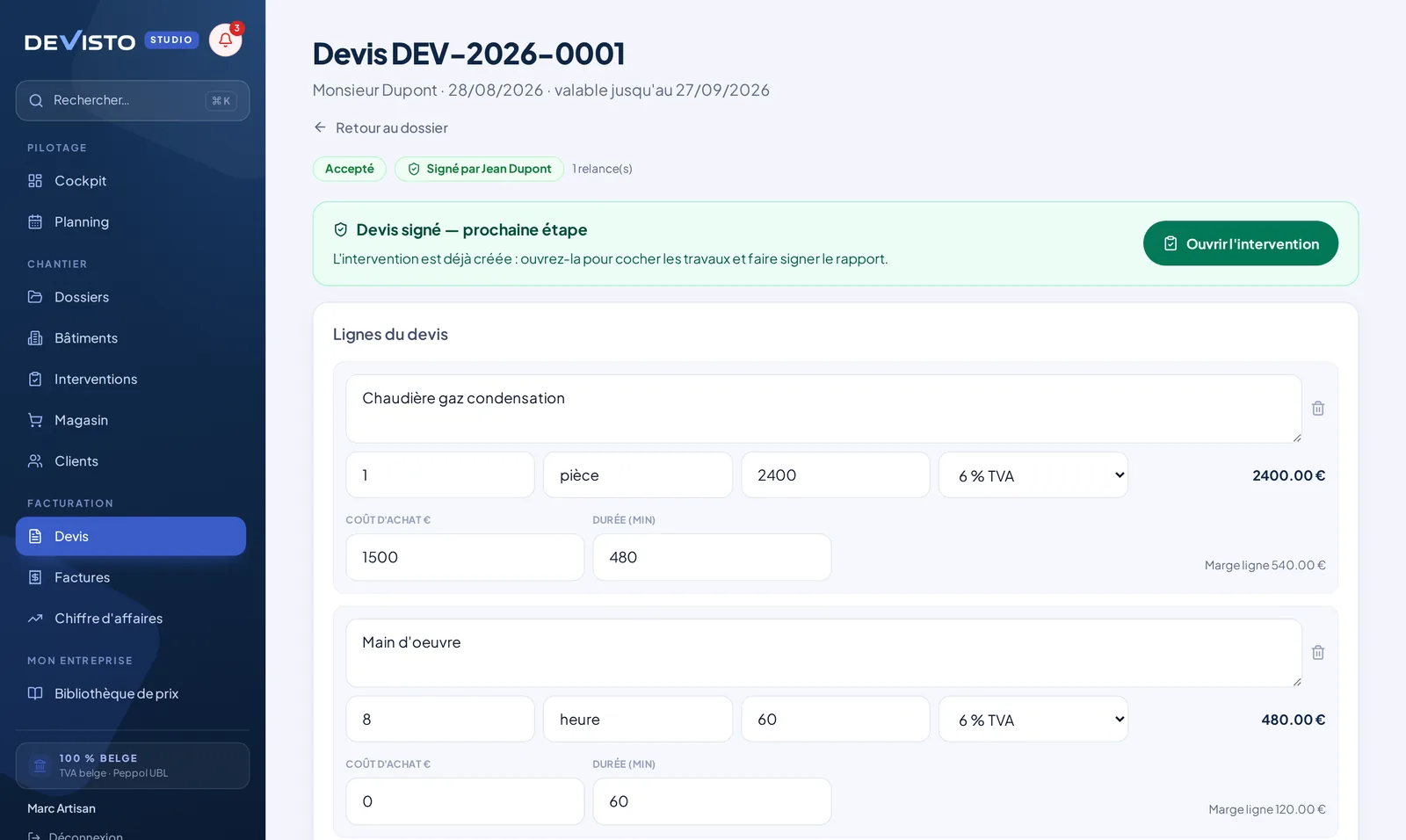Open the notifications bell

(226, 40)
